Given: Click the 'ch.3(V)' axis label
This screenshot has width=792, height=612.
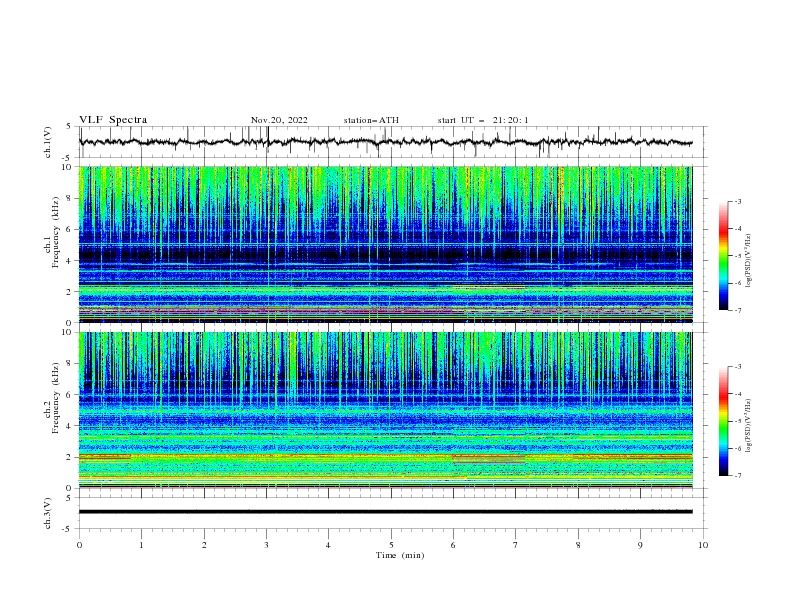Looking at the screenshot, I should 48,513.
